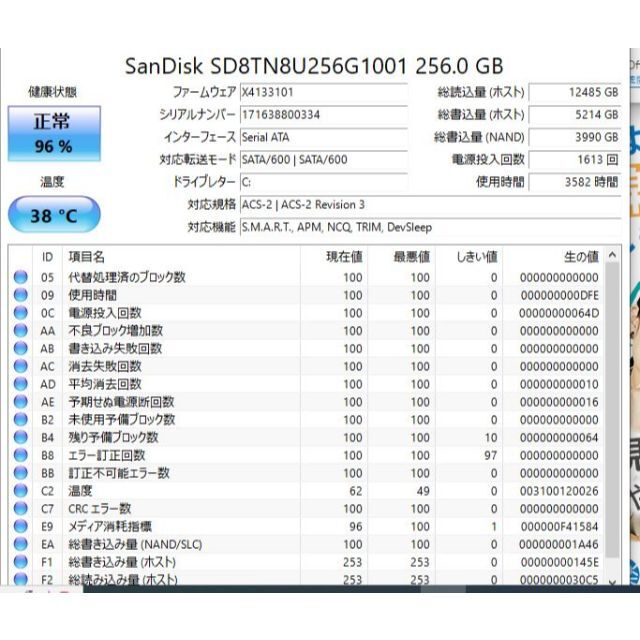
Task: Click the features field S.M.A.R.T., APM, NCQ
Action: point(431,227)
